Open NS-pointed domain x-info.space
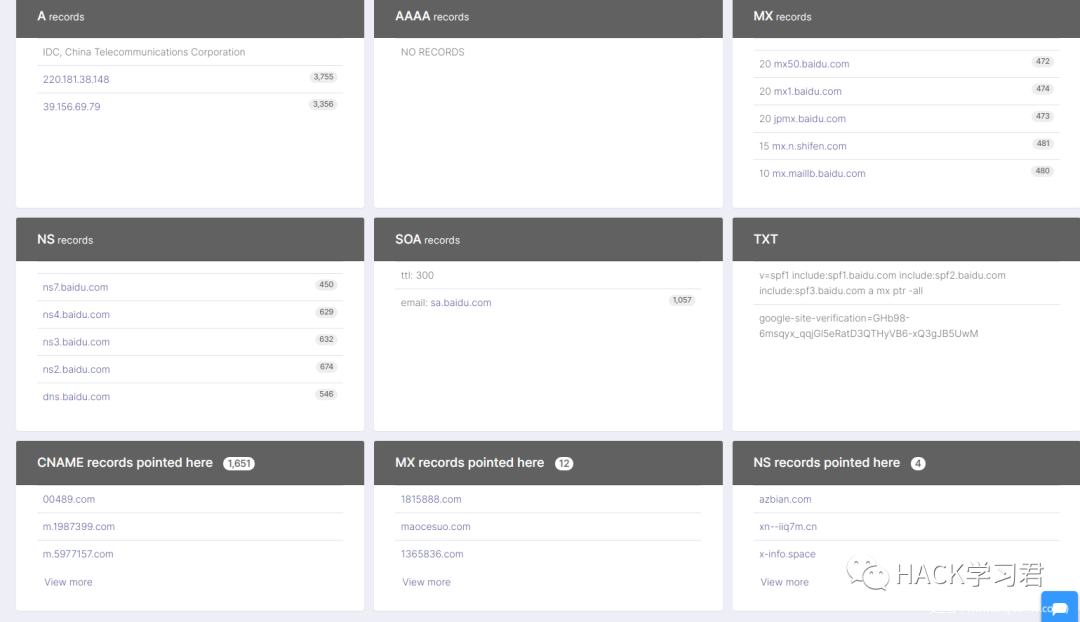 pyautogui.click(x=787, y=554)
